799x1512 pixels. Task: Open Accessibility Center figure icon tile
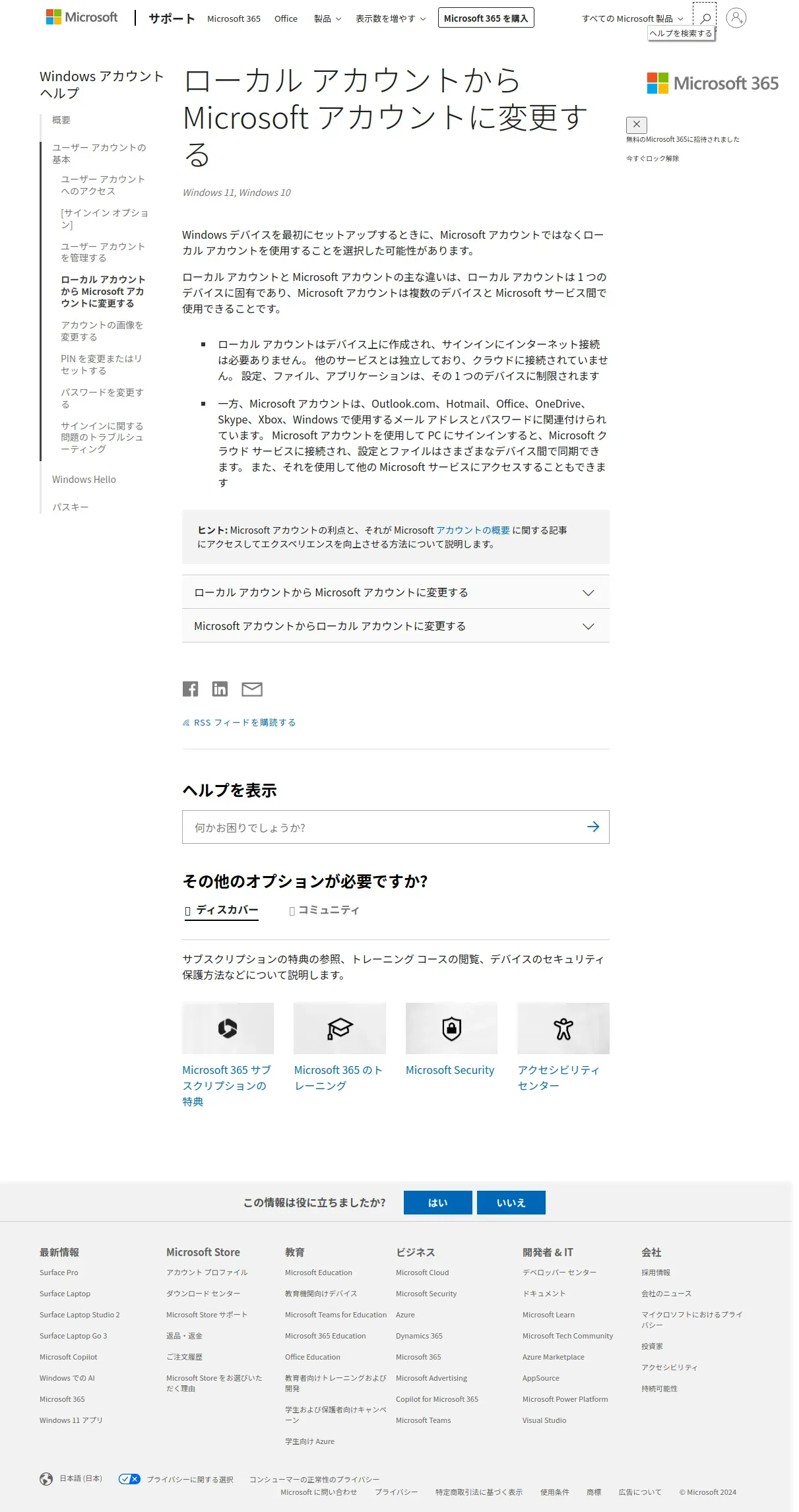click(x=563, y=1028)
